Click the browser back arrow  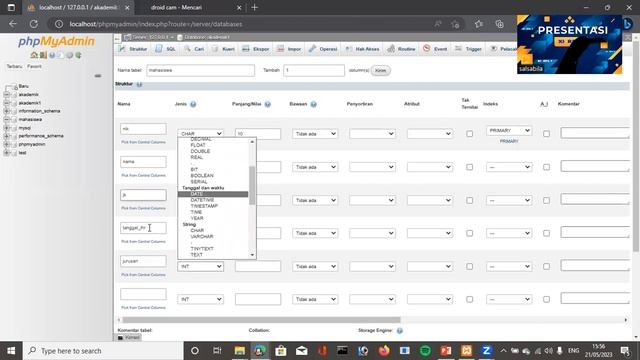coord(13,24)
